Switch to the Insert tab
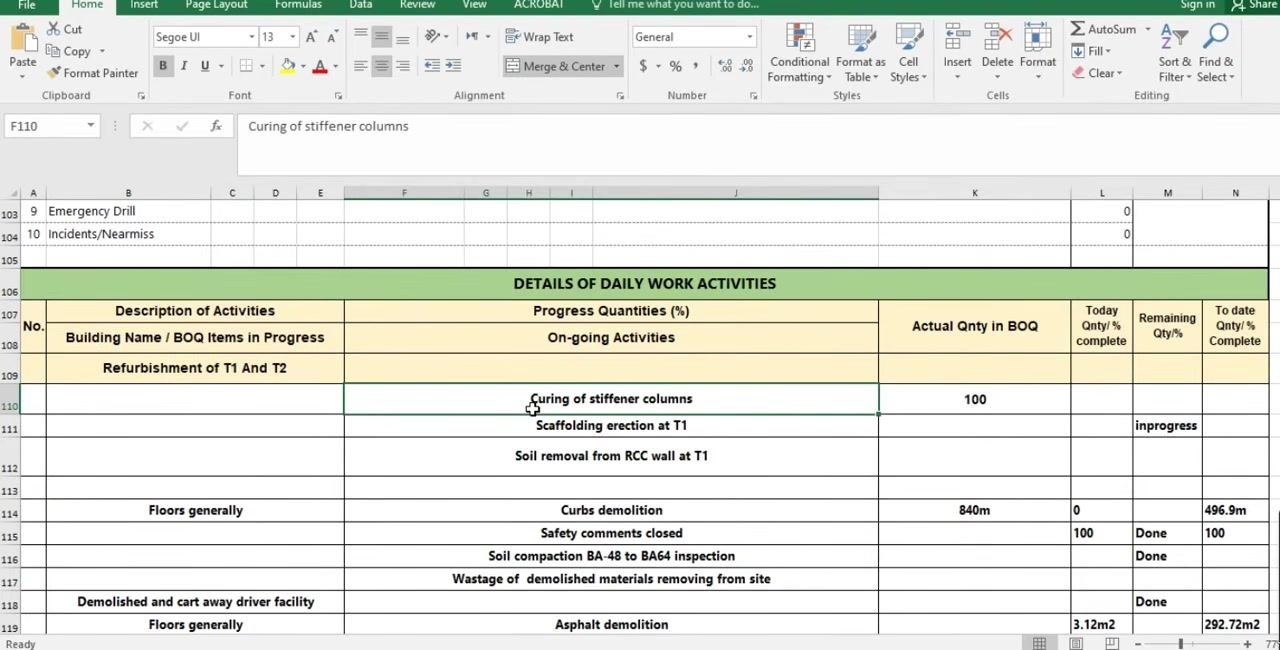1280x650 pixels. pyautogui.click(x=144, y=5)
